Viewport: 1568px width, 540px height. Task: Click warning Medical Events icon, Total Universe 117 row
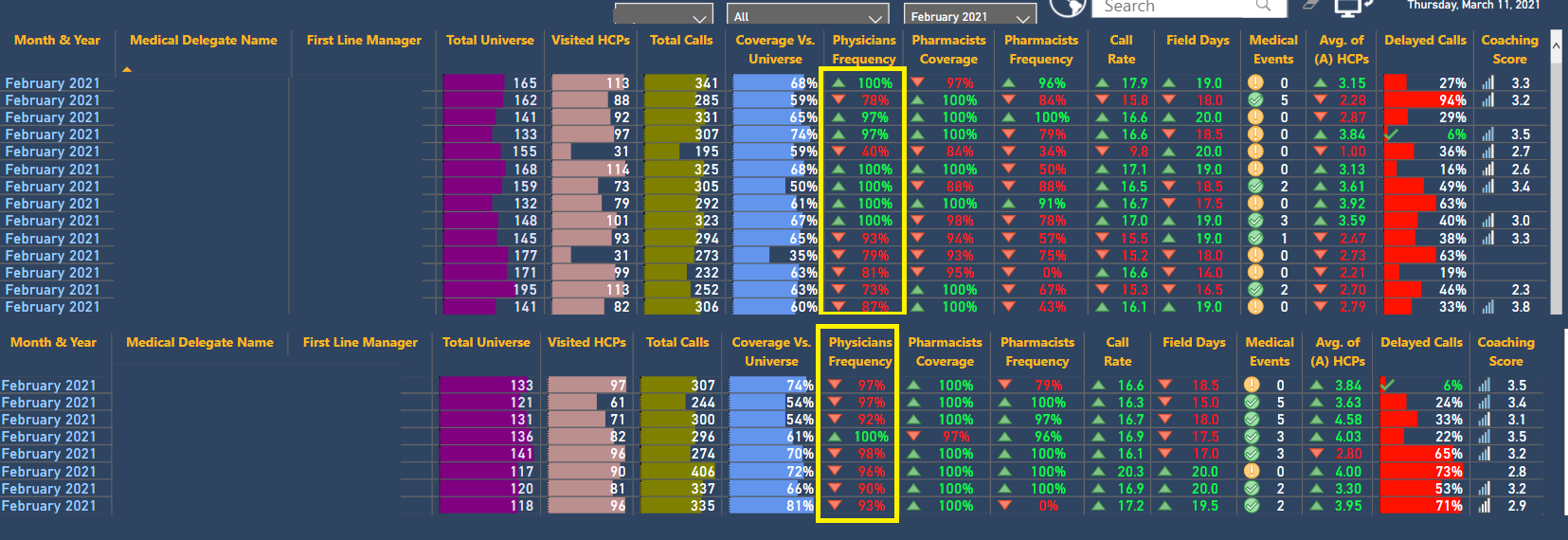tap(1252, 471)
